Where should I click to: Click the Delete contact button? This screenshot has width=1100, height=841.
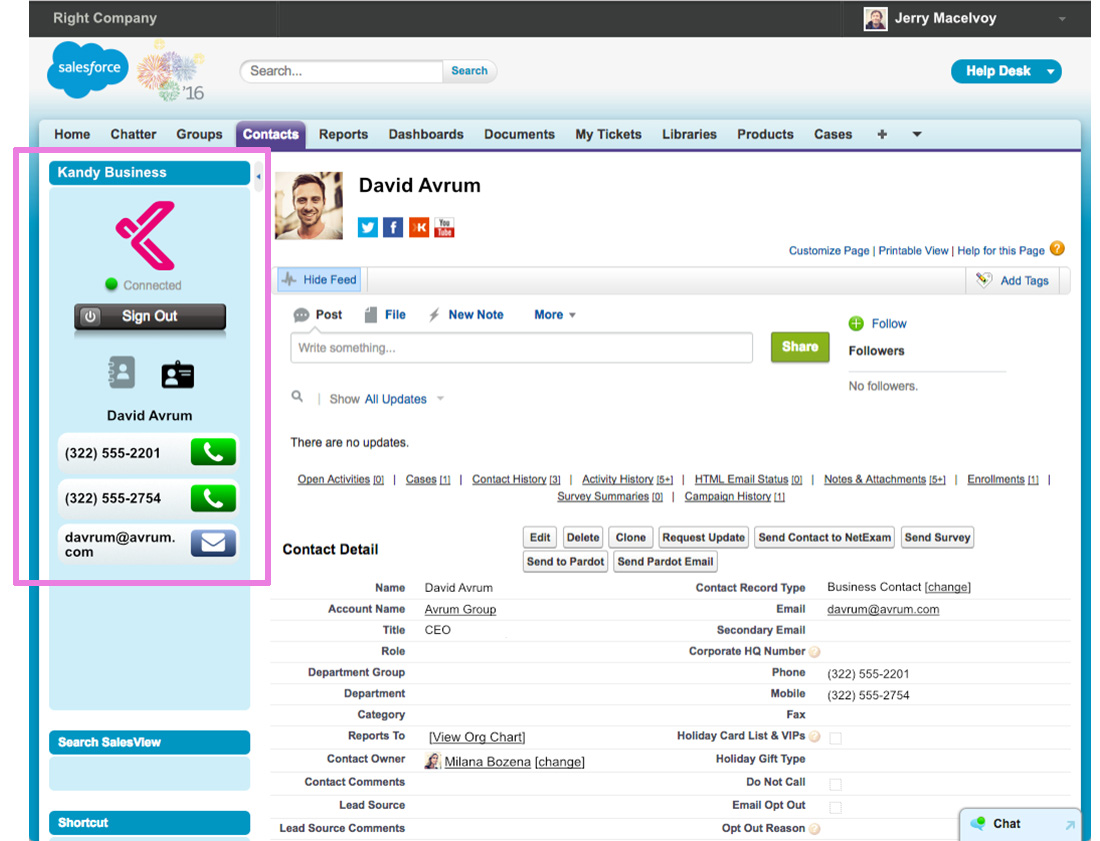583,537
